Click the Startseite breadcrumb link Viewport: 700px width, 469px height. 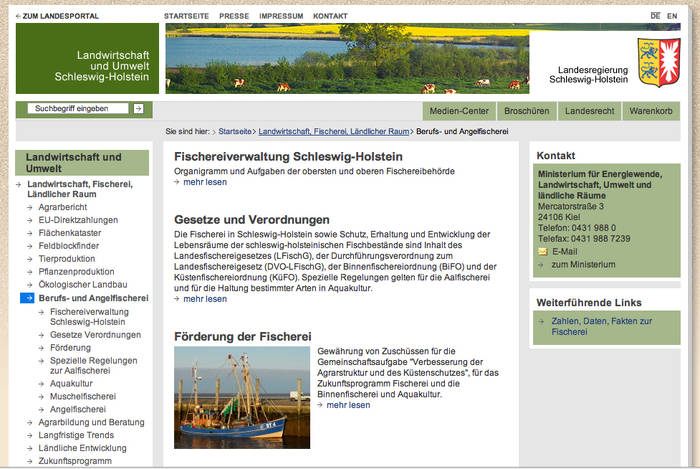point(235,131)
